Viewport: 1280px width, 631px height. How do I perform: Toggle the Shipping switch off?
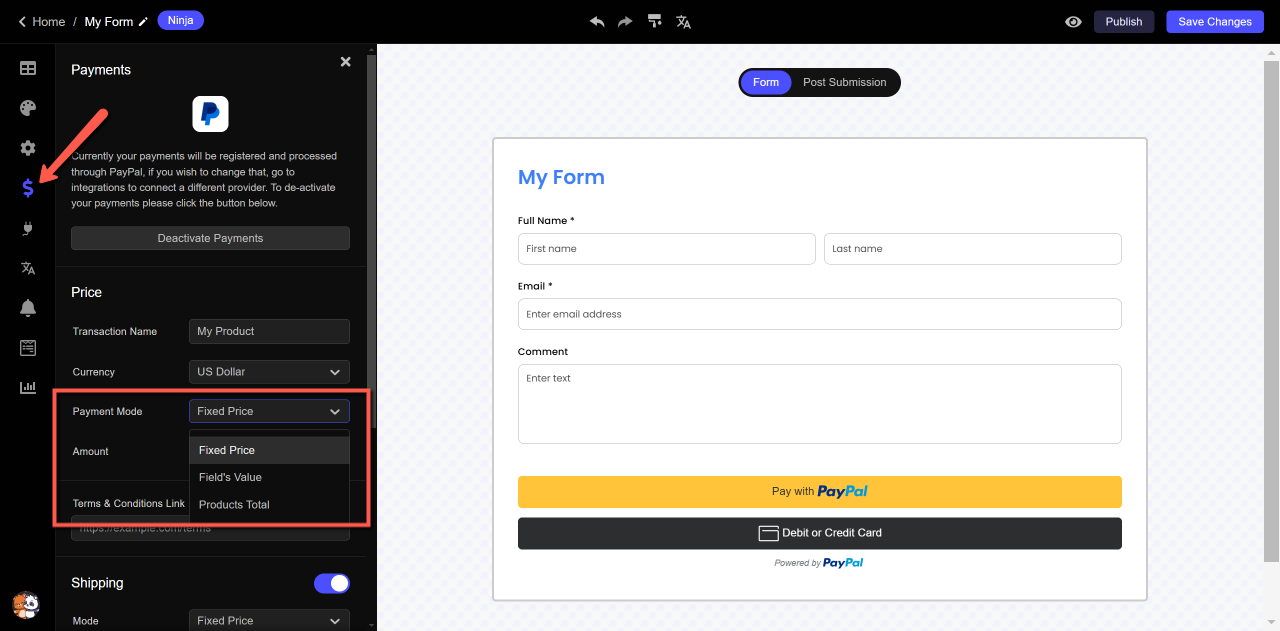pos(332,583)
